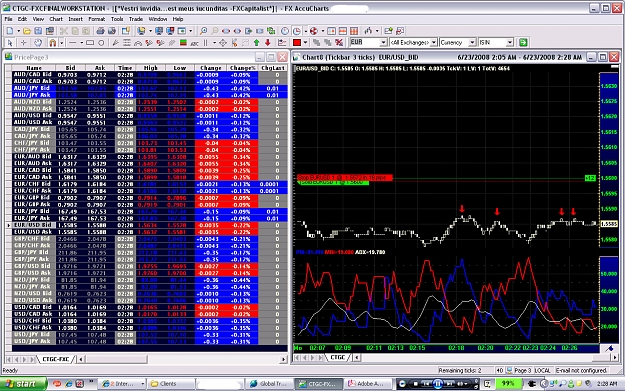Click the red Stop EUR/USD order label
The width and height of the screenshot is (625, 391).
pyautogui.click(x=345, y=177)
